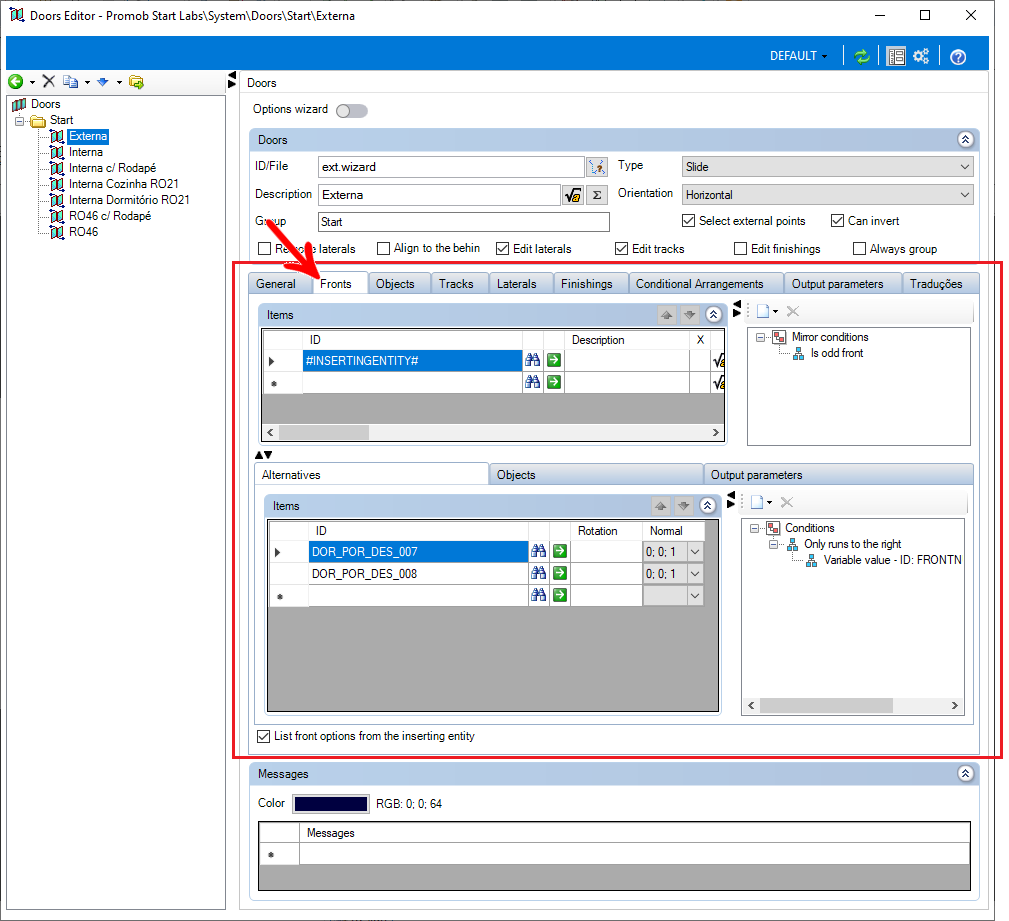Image resolution: width=1009 pixels, height=921 pixels.
Task: Open Normal dropdown for DOR_POR_DES_007
Action: pyautogui.click(x=695, y=552)
